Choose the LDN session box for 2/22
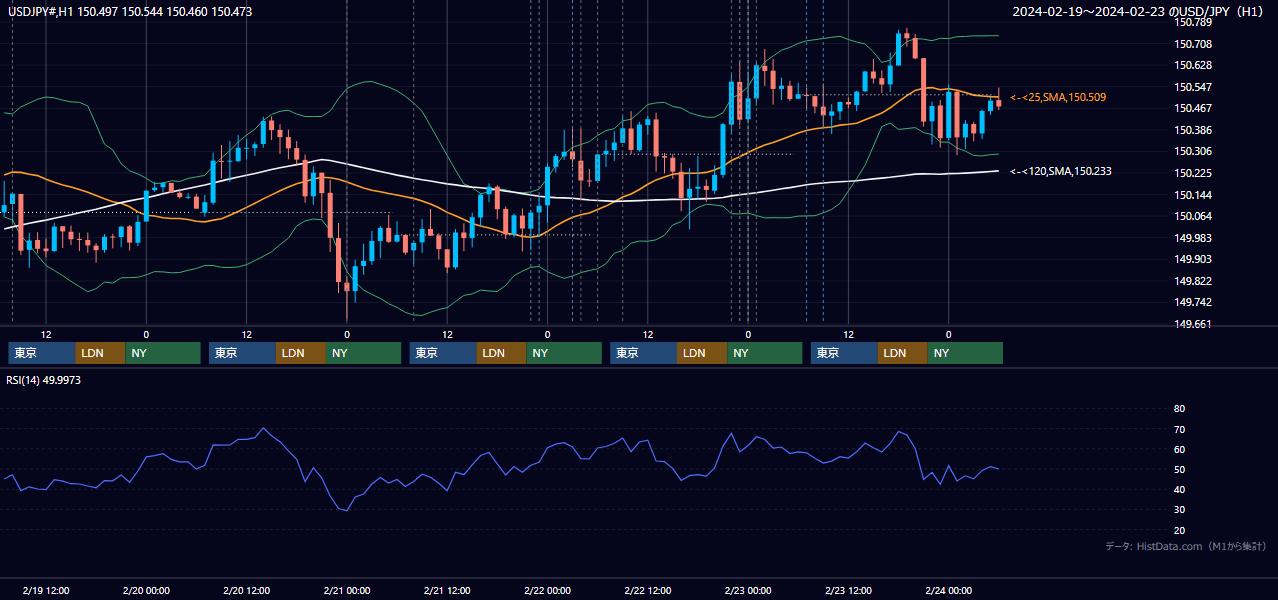Image resolution: width=1278 pixels, height=600 pixels. click(702, 353)
